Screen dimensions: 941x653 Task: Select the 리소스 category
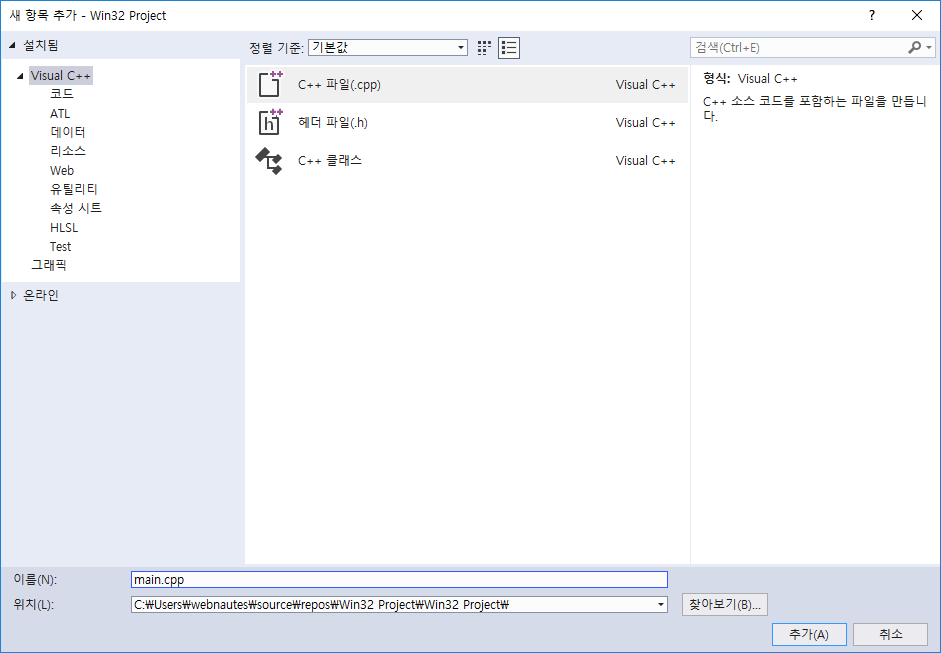68,151
